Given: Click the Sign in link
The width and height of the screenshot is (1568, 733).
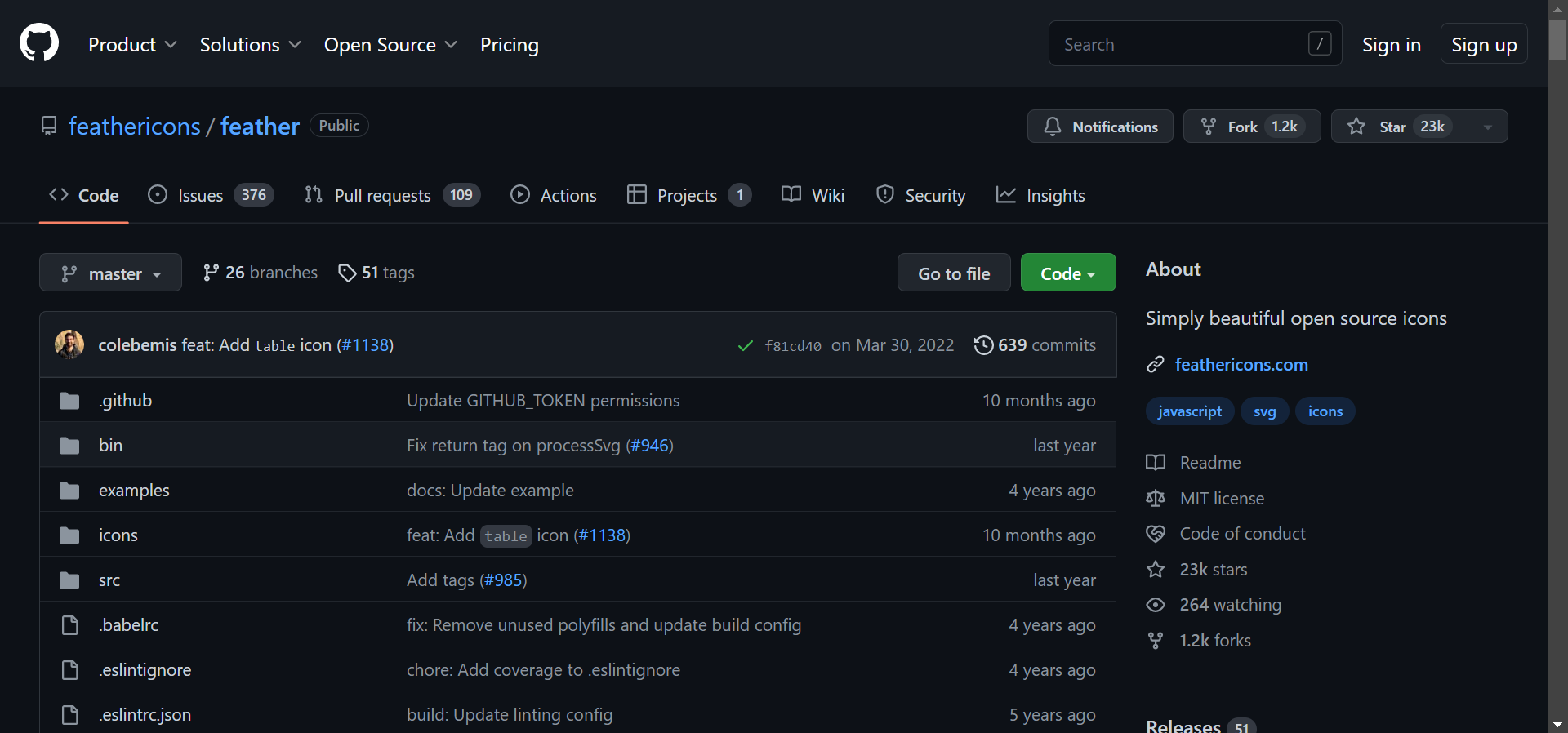Looking at the screenshot, I should pos(1392,45).
